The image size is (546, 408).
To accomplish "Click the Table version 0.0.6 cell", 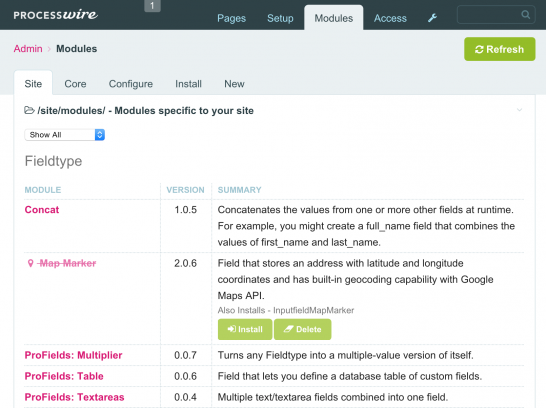I will [x=185, y=376].
